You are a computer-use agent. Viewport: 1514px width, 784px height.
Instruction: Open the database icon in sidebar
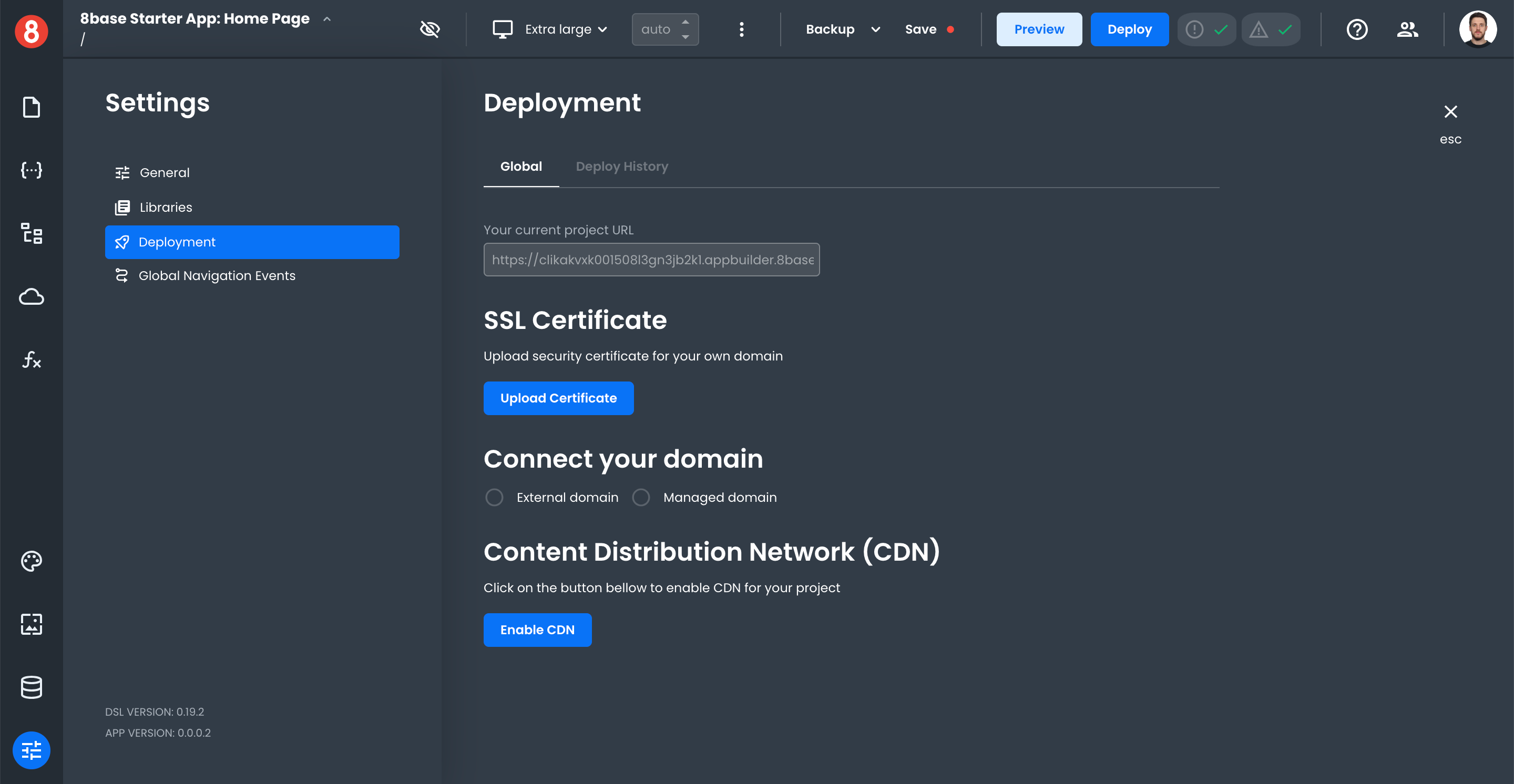[31, 687]
